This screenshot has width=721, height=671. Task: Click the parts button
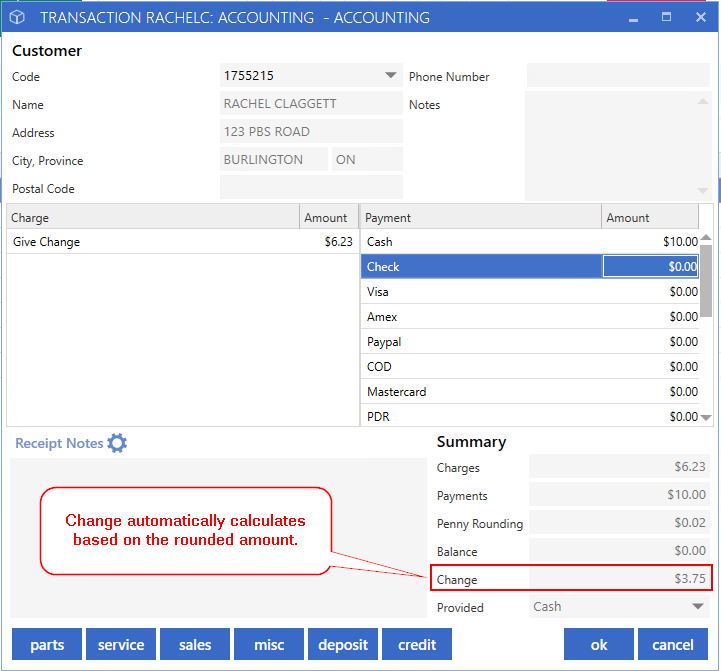(x=47, y=644)
